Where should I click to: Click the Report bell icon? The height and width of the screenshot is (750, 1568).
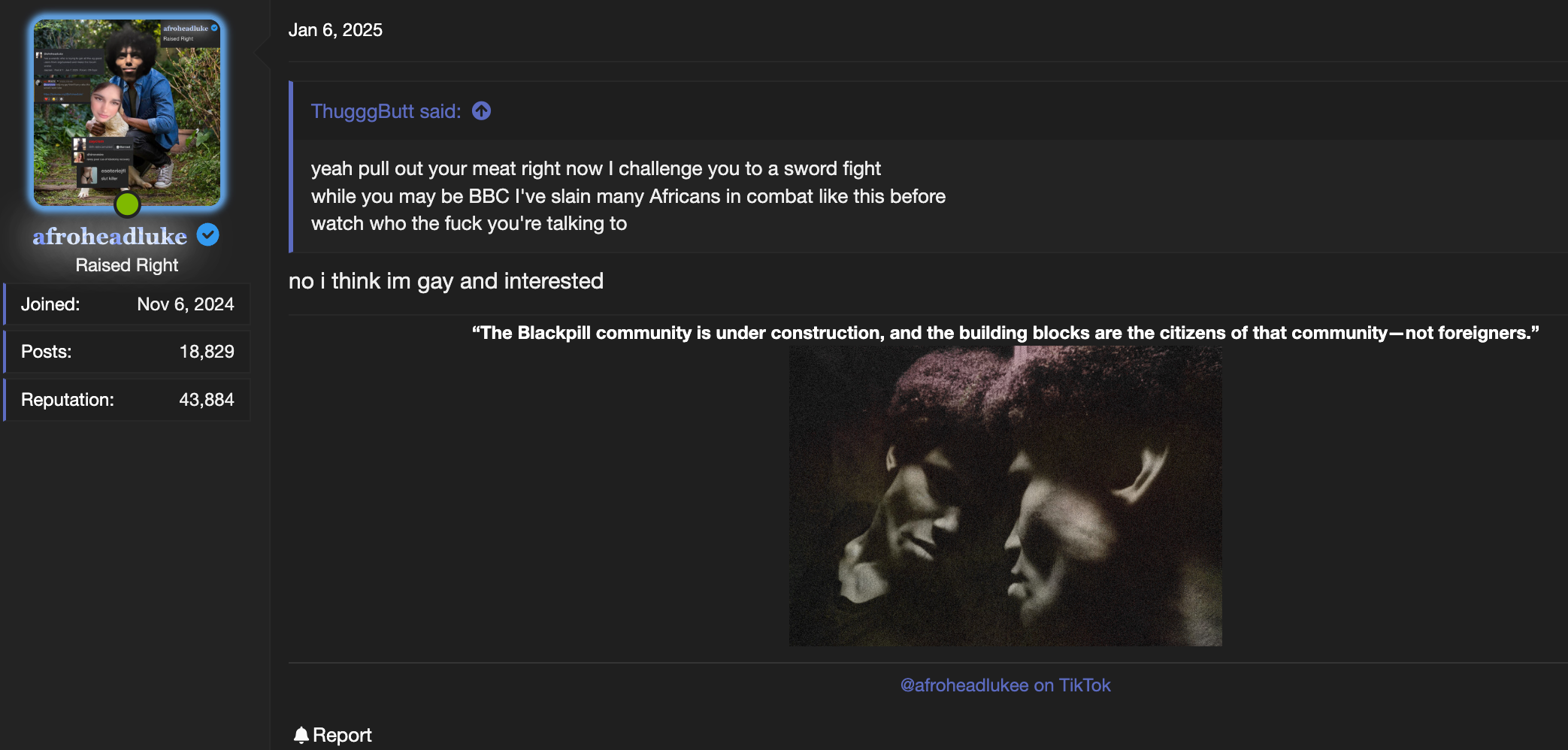301,735
